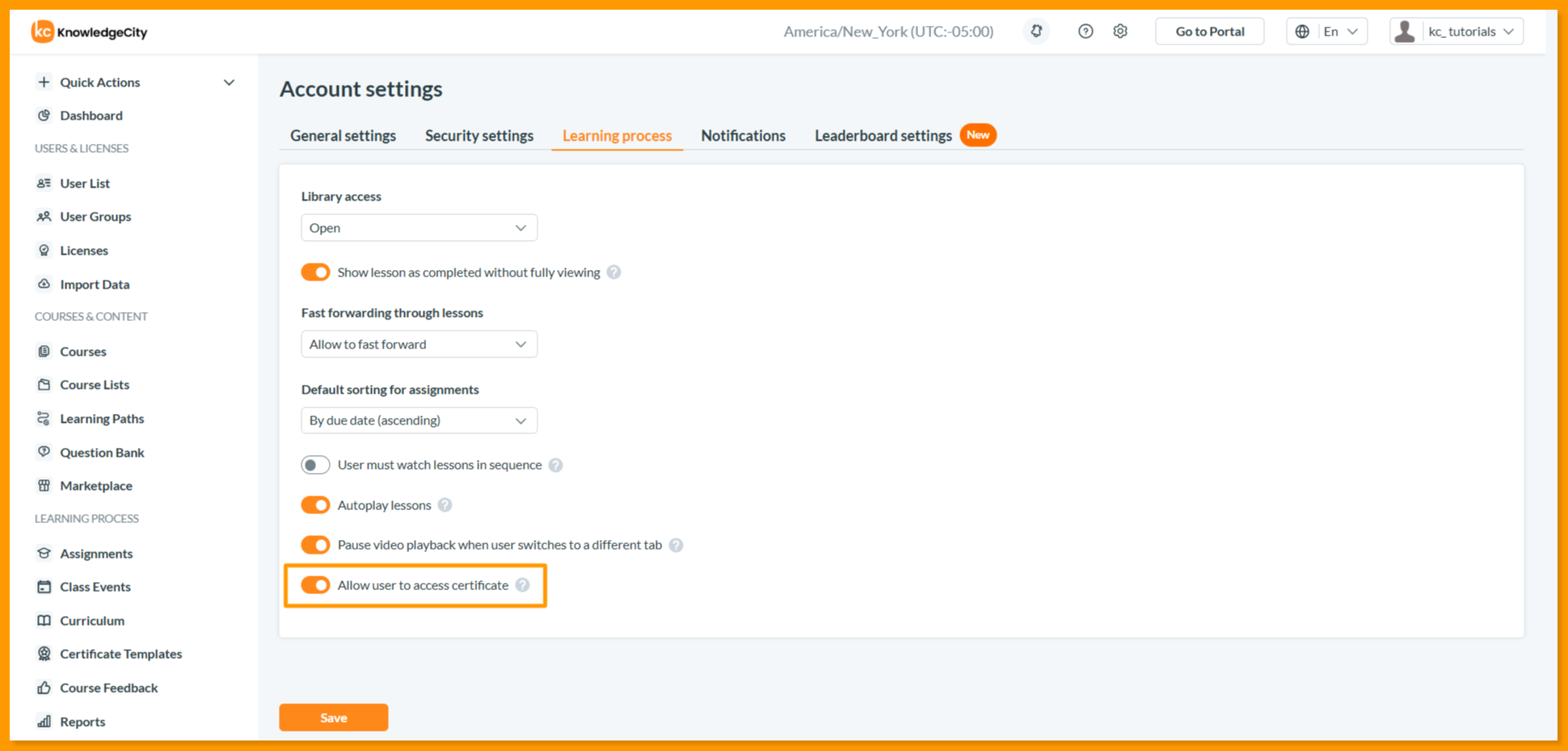The width and height of the screenshot is (1568, 751).
Task: Toggle Pause video playback when switching tabs
Action: click(x=315, y=545)
